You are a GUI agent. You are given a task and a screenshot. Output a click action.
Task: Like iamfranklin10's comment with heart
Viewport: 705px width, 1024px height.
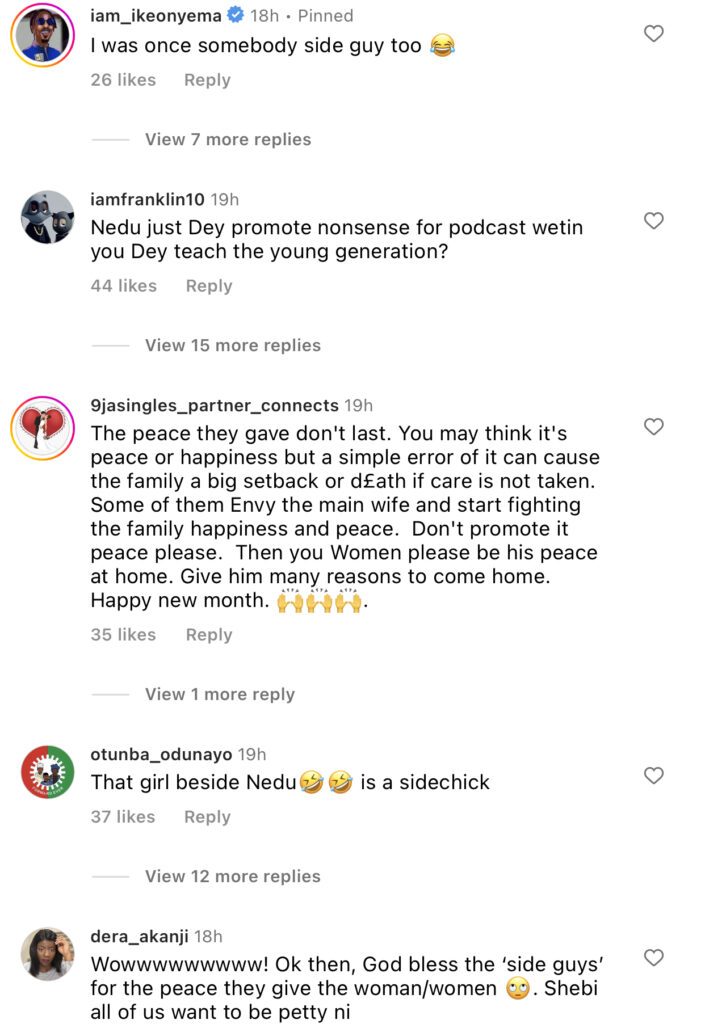[653, 221]
